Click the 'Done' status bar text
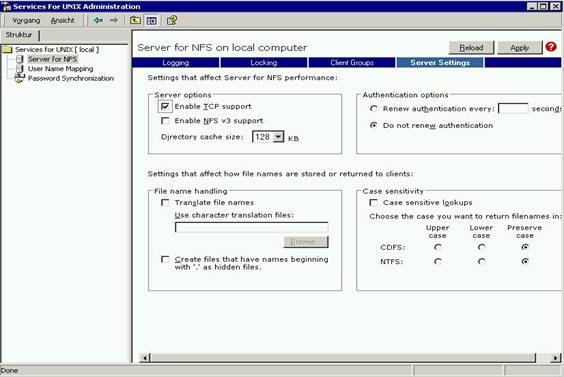Screen dimensions: 564x377 [x=9, y=371]
